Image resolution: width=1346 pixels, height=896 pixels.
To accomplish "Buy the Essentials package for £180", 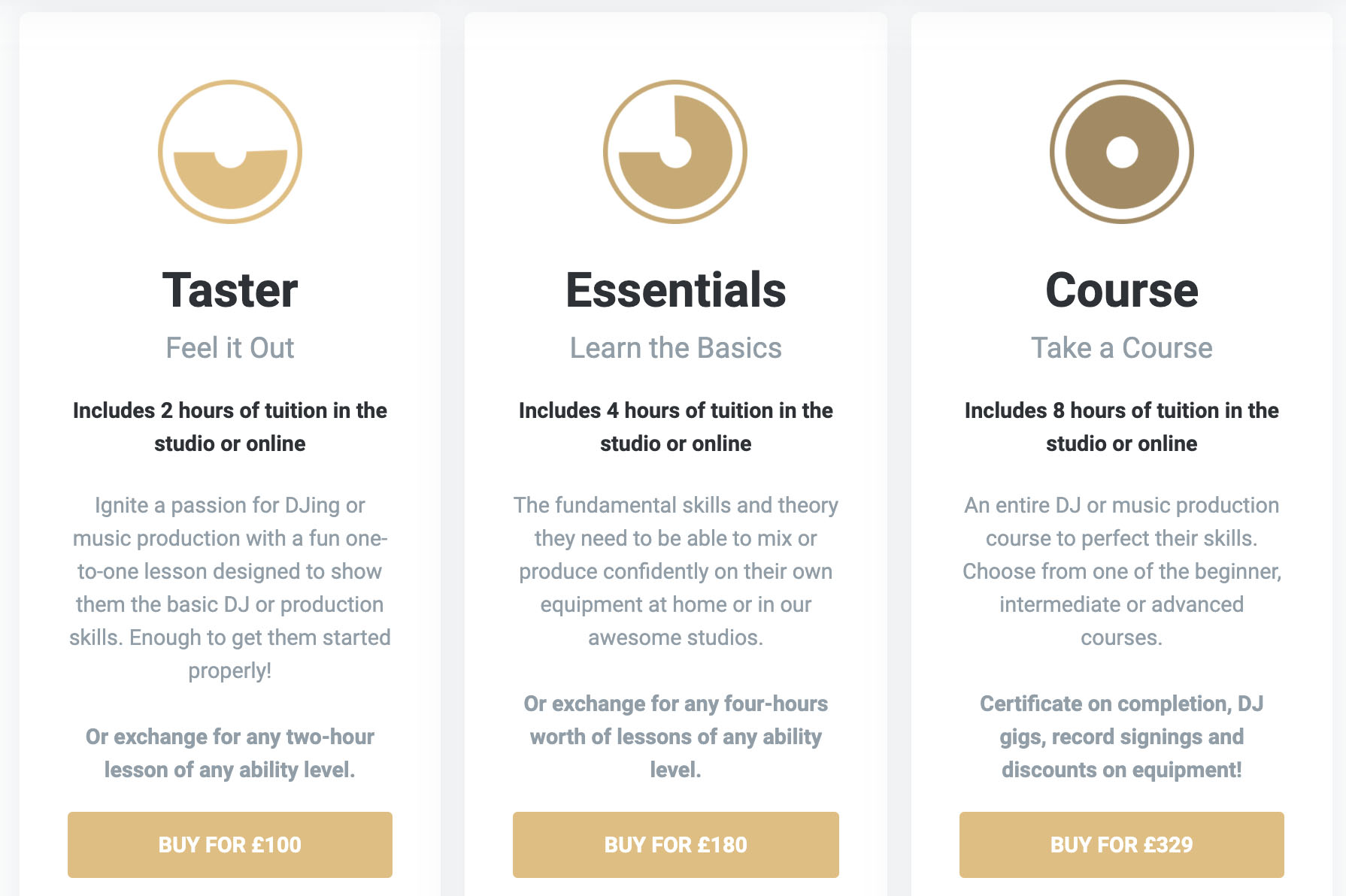I will coord(676,844).
